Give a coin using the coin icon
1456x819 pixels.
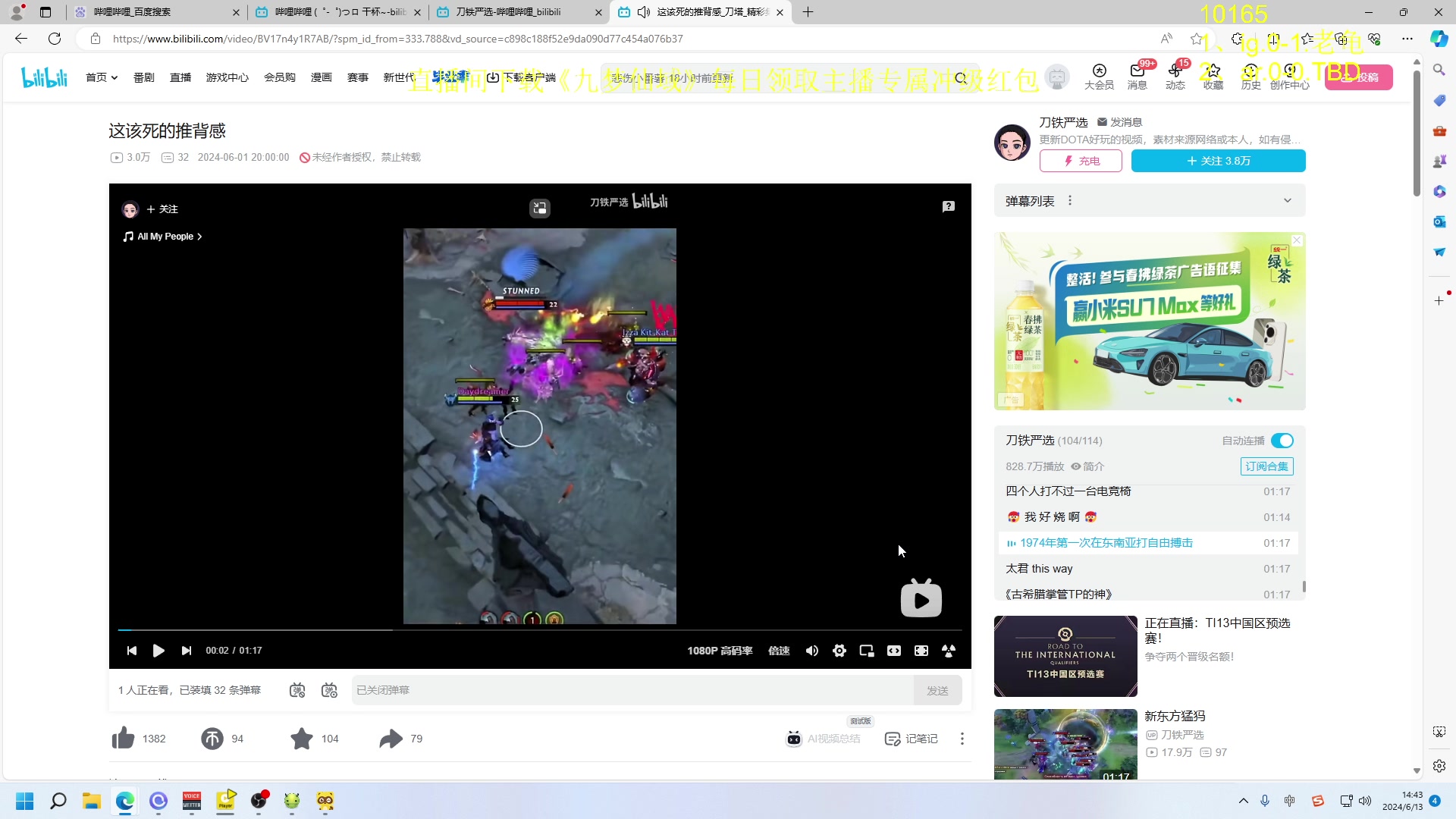(212, 738)
